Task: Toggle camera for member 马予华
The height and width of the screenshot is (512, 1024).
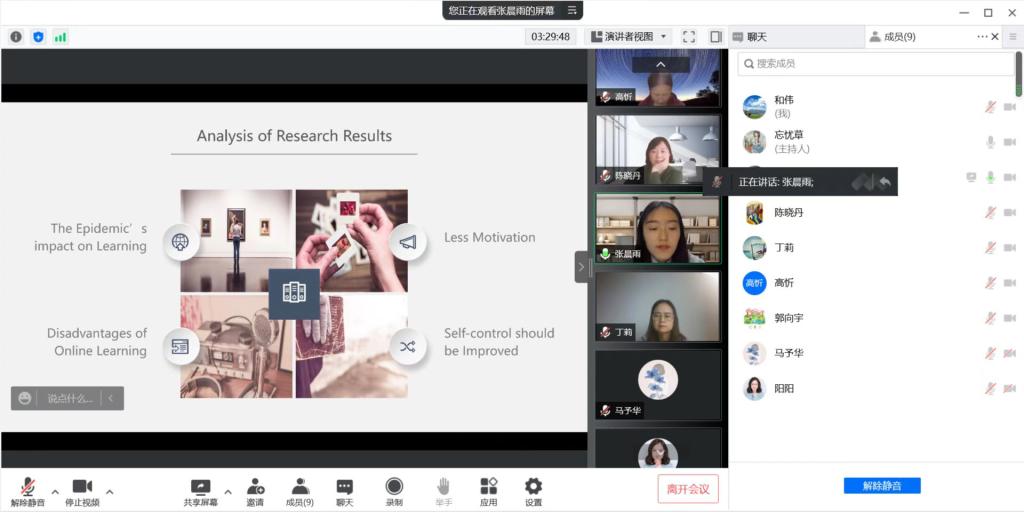Action: click(1010, 353)
